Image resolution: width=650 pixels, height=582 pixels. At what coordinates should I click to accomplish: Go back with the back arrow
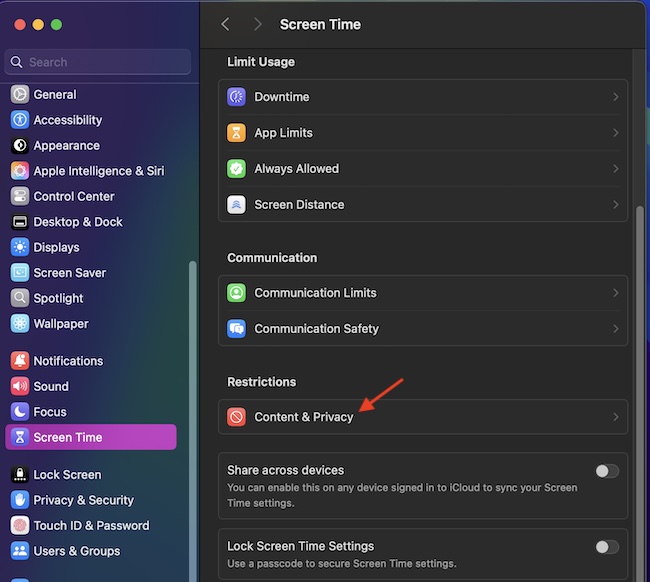[225, 24]
